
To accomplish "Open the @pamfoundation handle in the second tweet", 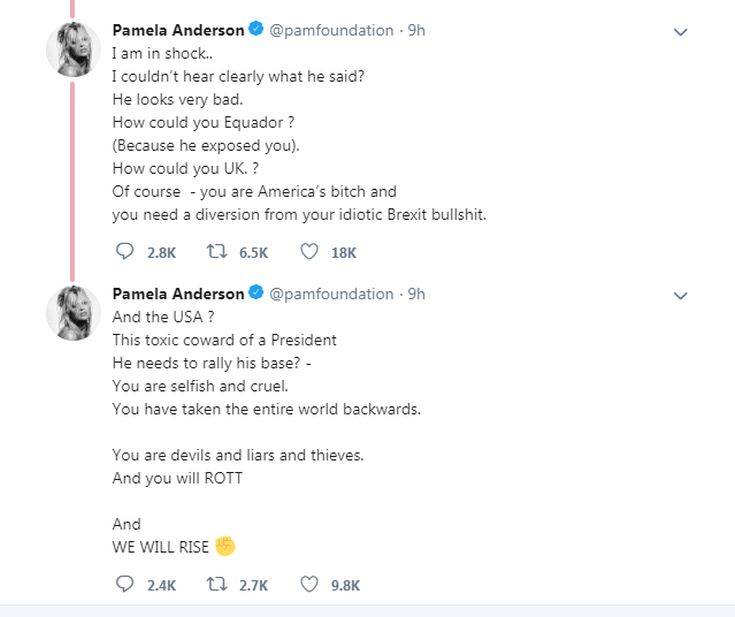I will (x=331, y=294).
